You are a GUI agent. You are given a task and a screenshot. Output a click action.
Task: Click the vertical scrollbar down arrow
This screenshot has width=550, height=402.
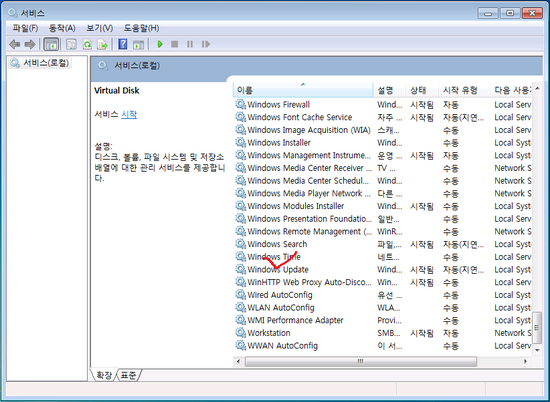coord(537,350)
